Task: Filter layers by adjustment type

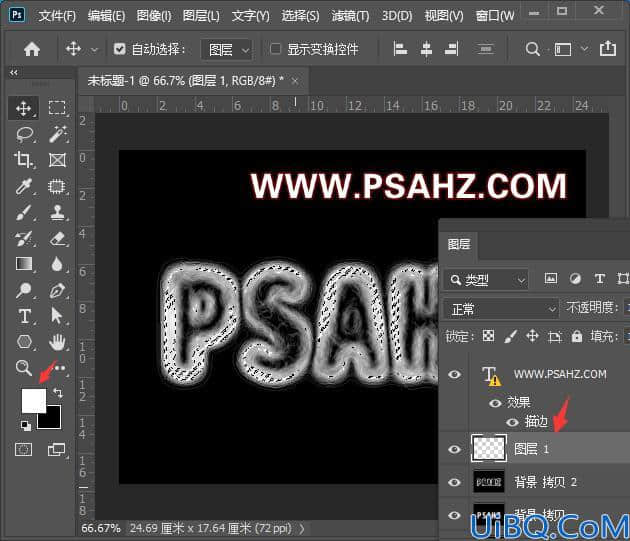Action: [x=575, y=279]
